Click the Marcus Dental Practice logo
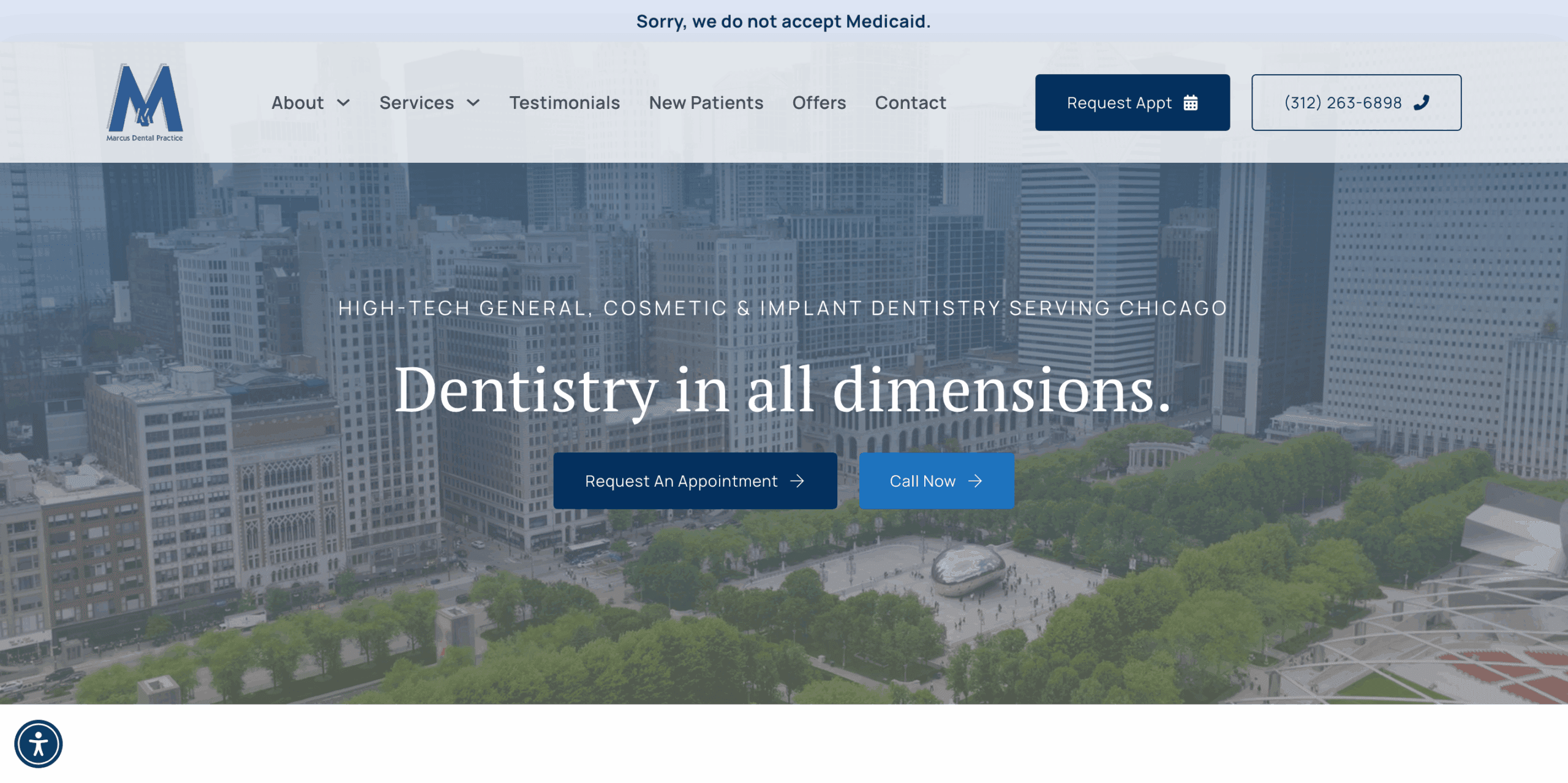 [x=145, y=101]
